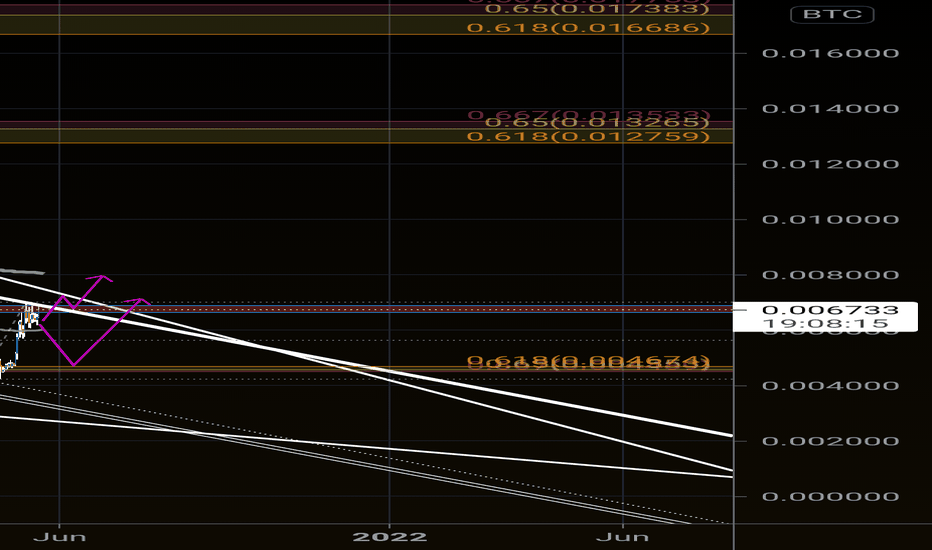Click the 0.010000 price axis label
The height and width of the screenshot is (550, 932).
coord(830,219)
